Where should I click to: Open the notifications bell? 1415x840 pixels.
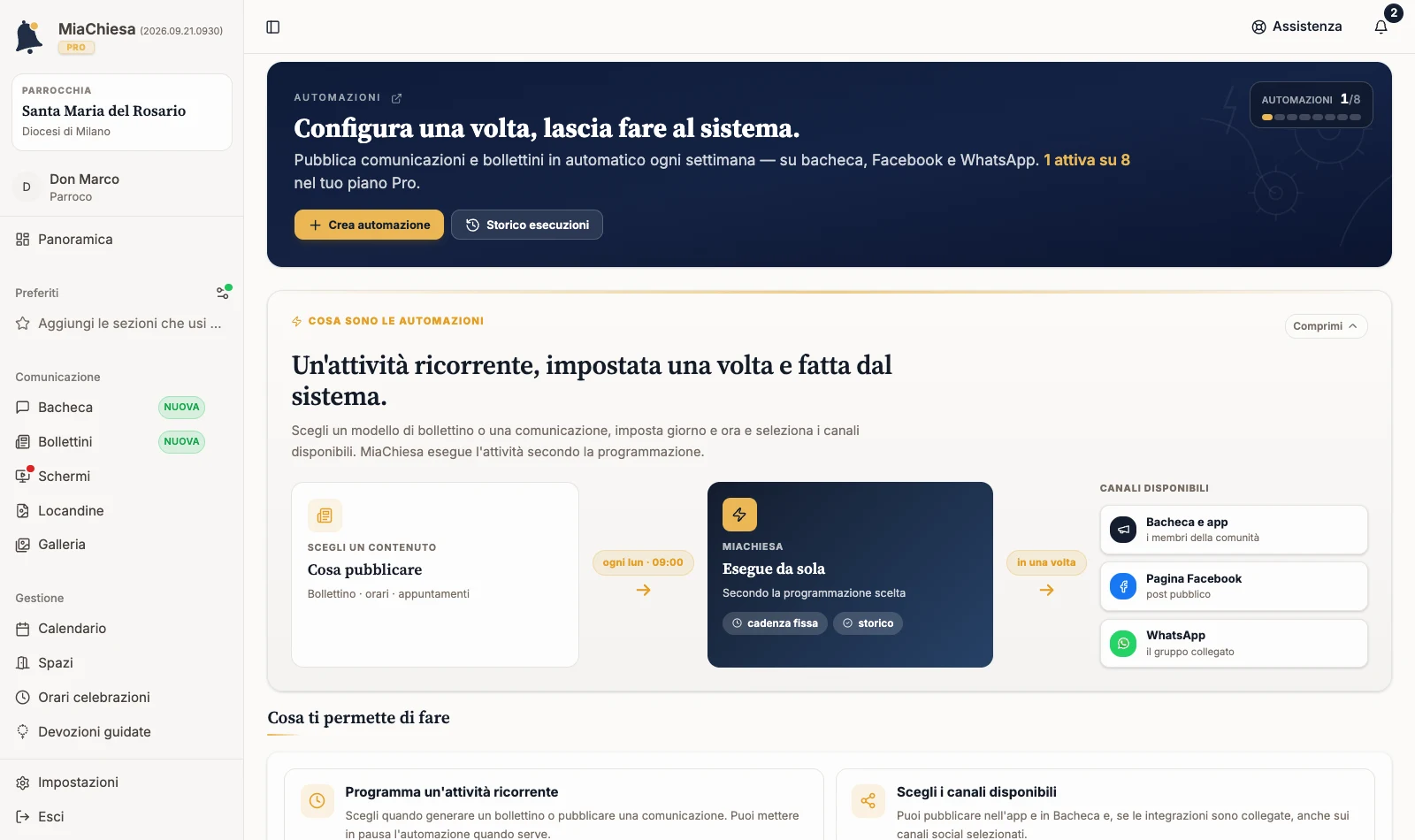pos(1381,27)
